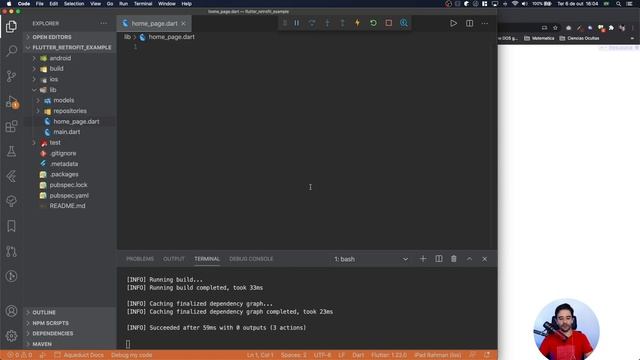Viewport: 640px width, 360px height.
Task: Open the terminal selector dropdown '1: bash'
Action: click(371, 259)
